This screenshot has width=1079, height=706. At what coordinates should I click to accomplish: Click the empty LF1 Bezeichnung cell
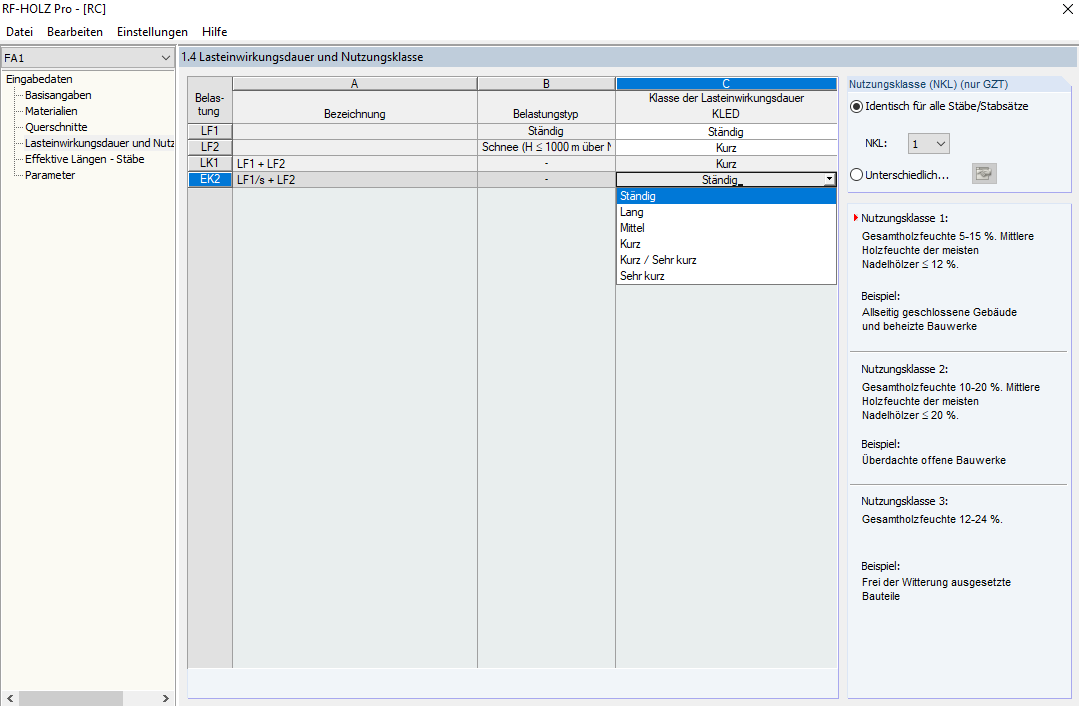click(x=354, y=131)
